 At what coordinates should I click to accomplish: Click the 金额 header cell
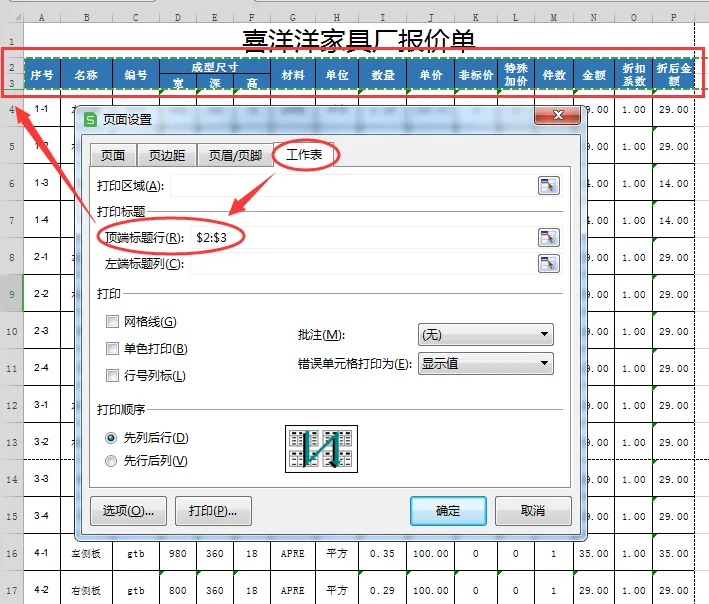[594, 74]
